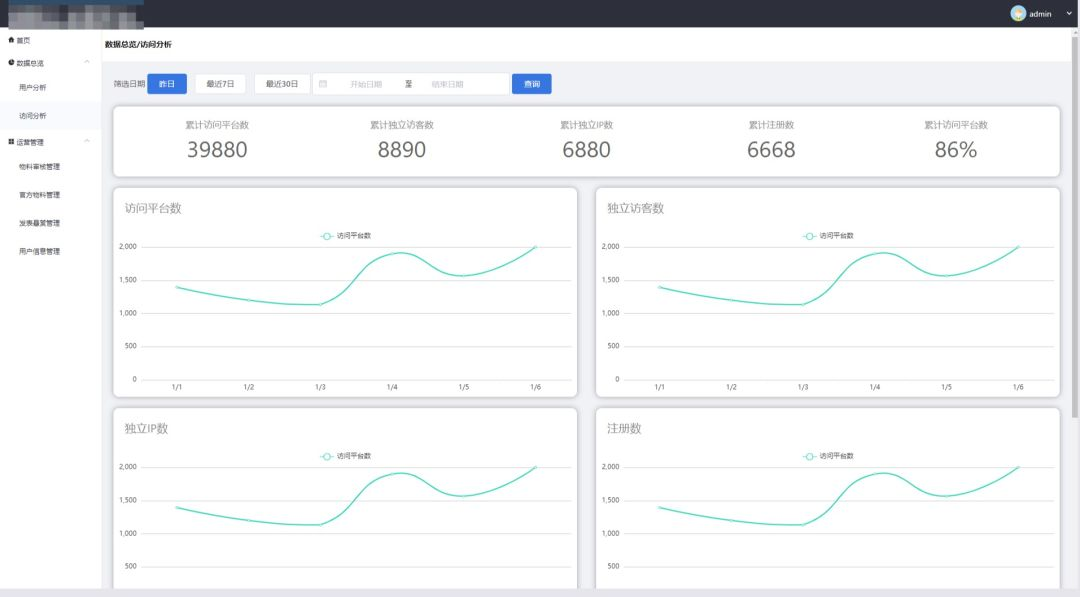
Task: Click the blue 查询 button
Action: tap(532, 84)
